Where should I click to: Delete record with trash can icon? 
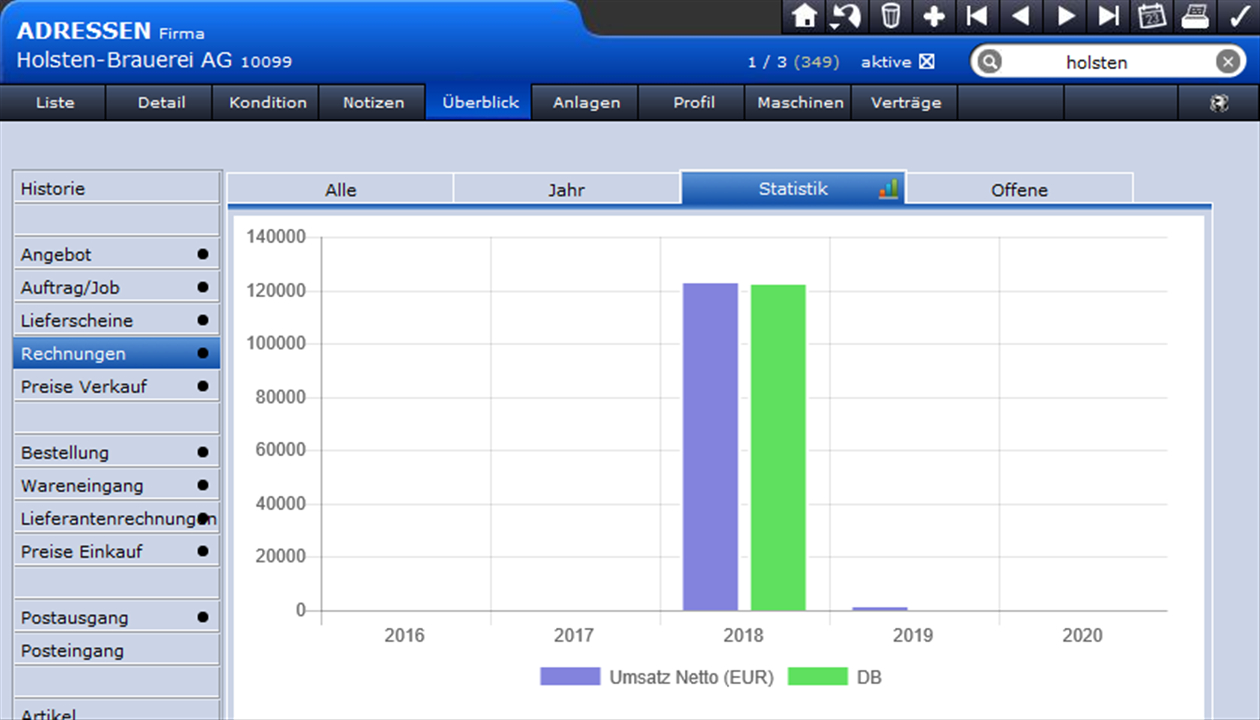coord(890,16)
